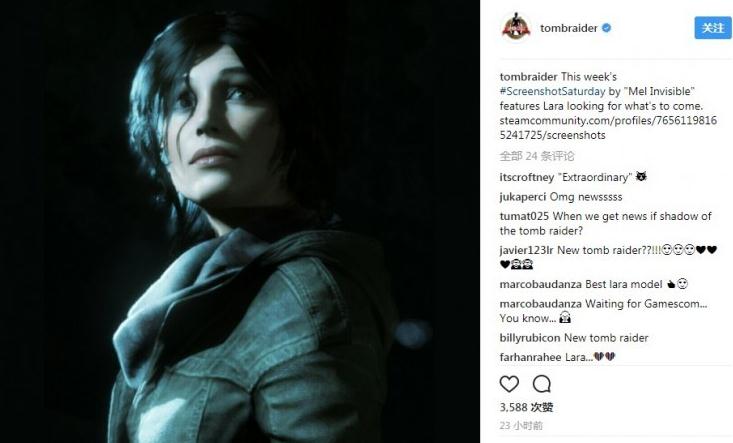Click the Lara Croft screenshot image
The width and height of the screenshot is (733, 443).
pyautogui.click(x=240, y=222)
